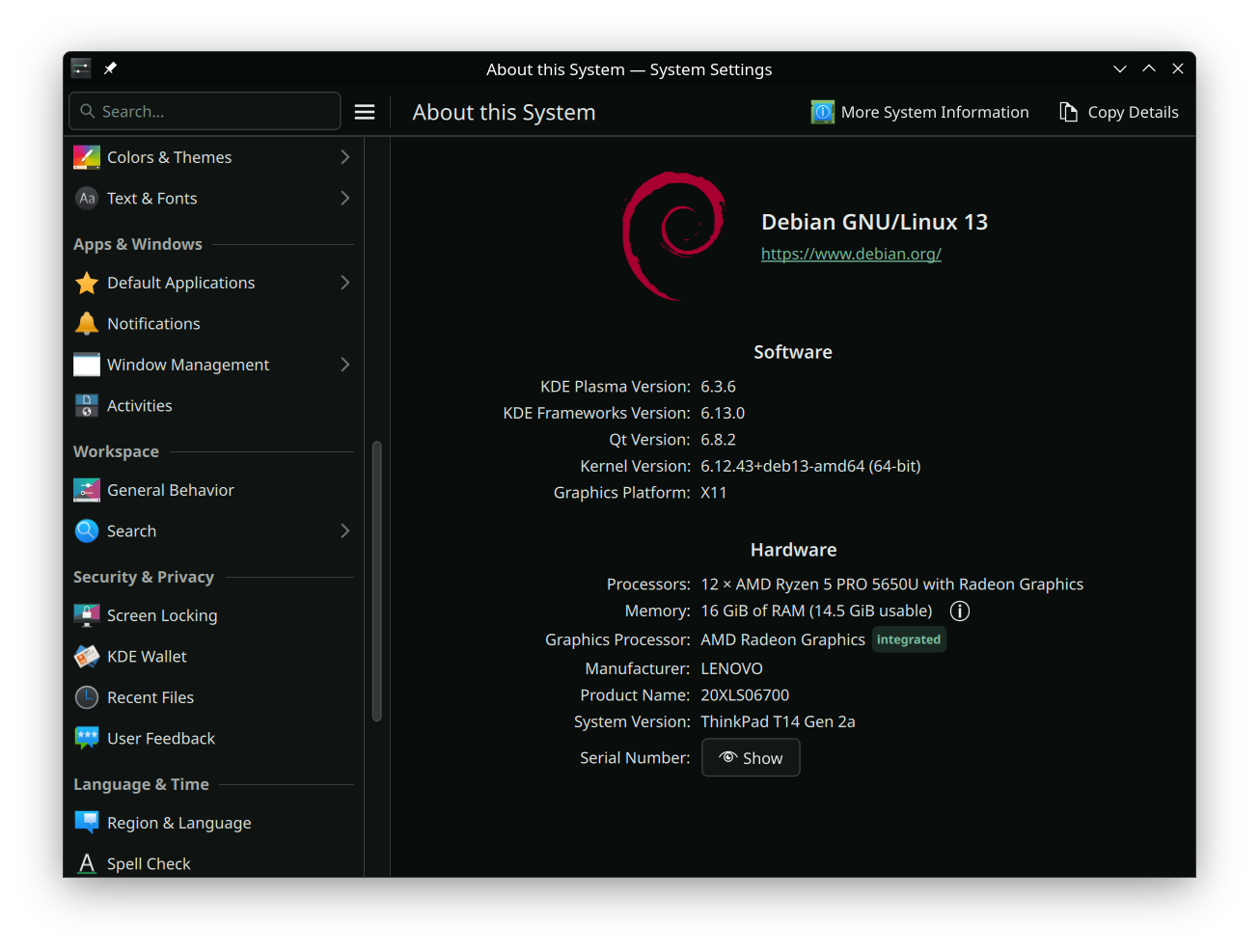The width and height of the screenshot is (1259, 952).
Task: Open General Behavior settings
Action: click(213, 490)
